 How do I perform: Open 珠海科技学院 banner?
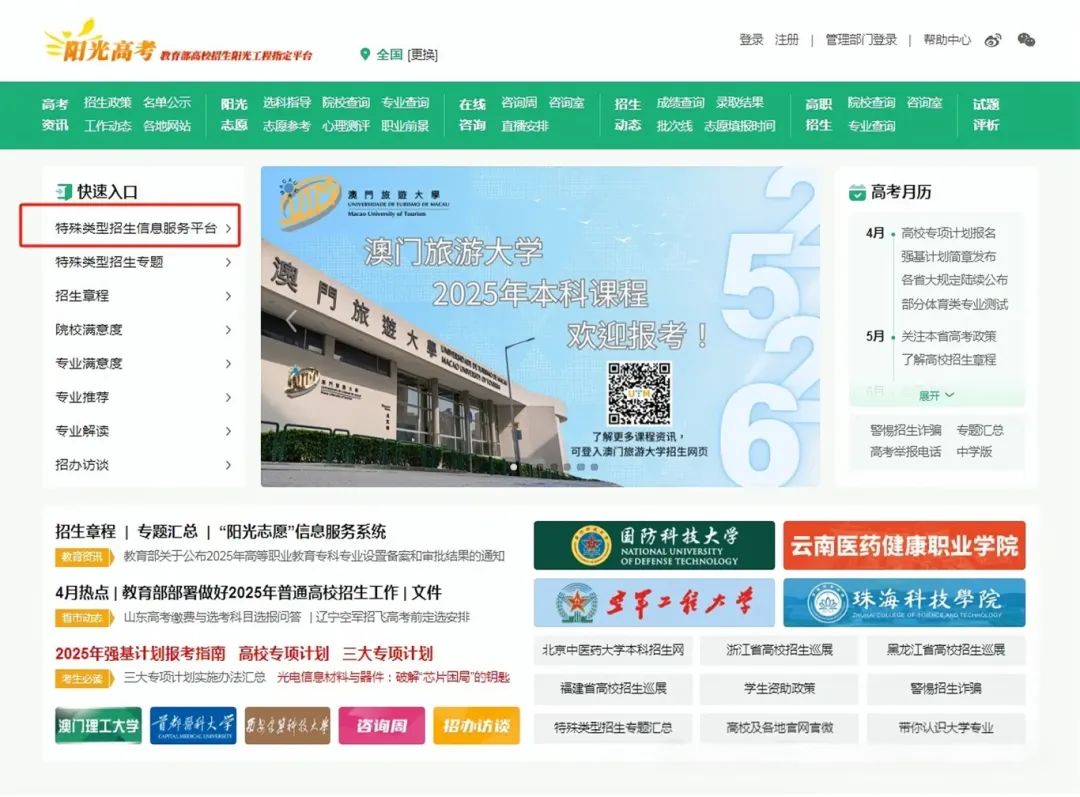[904, 603]
